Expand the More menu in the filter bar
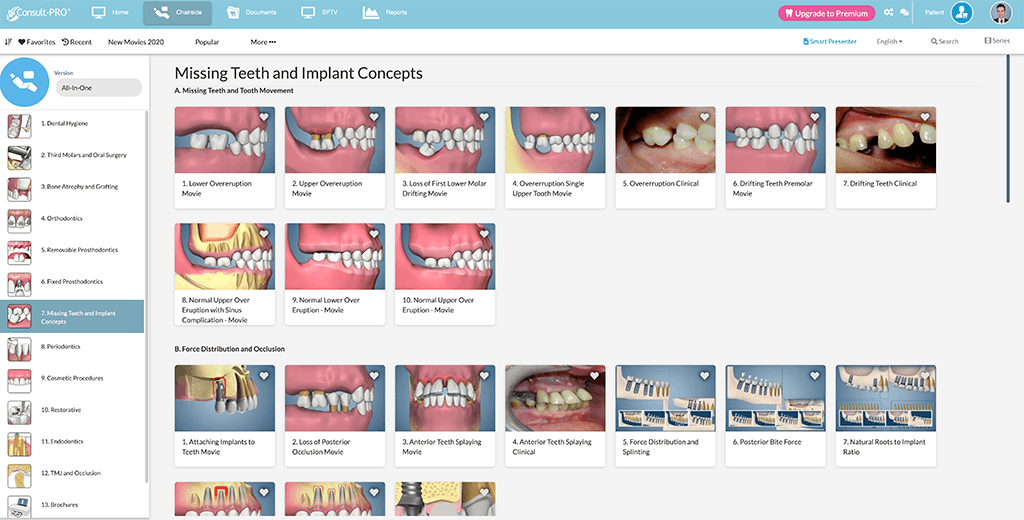Screen dimensions: 1024x520 click(263, 42)
